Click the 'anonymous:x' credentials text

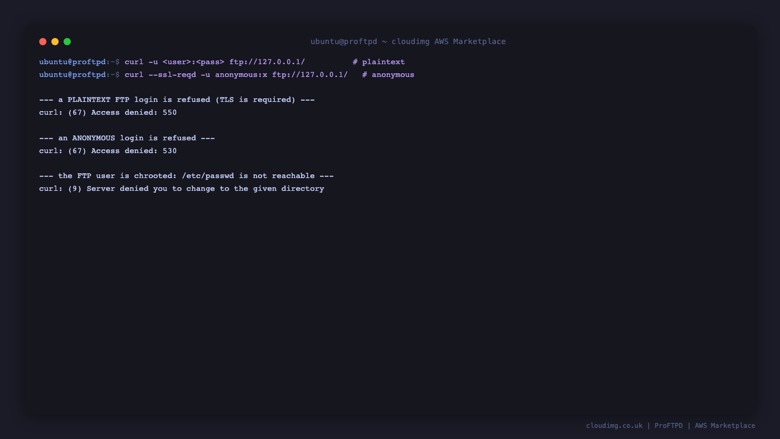[241, 75]
